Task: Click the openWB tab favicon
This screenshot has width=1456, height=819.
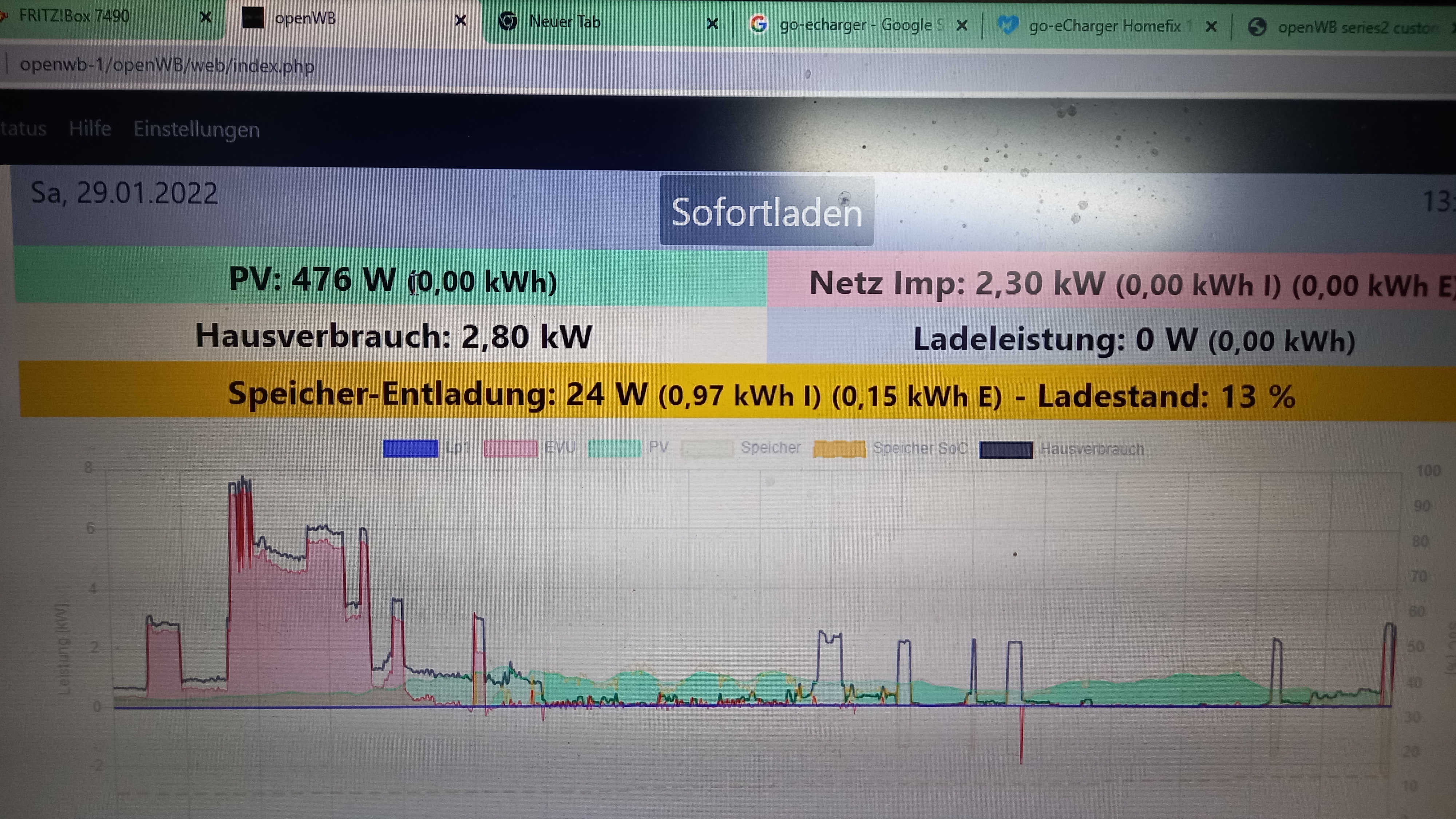Action: pyautogui.click(x=253, y=18)
